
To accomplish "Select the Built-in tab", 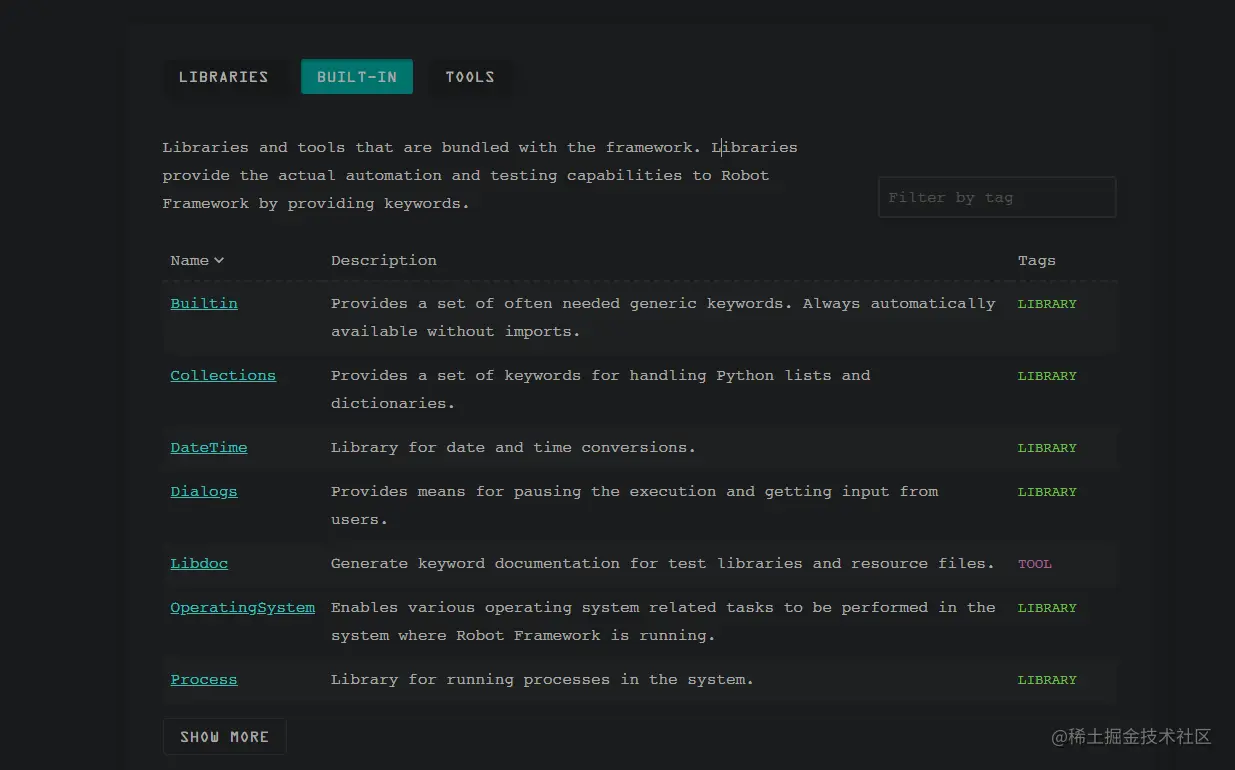I will pyautogui.click(x=357, y=77).
